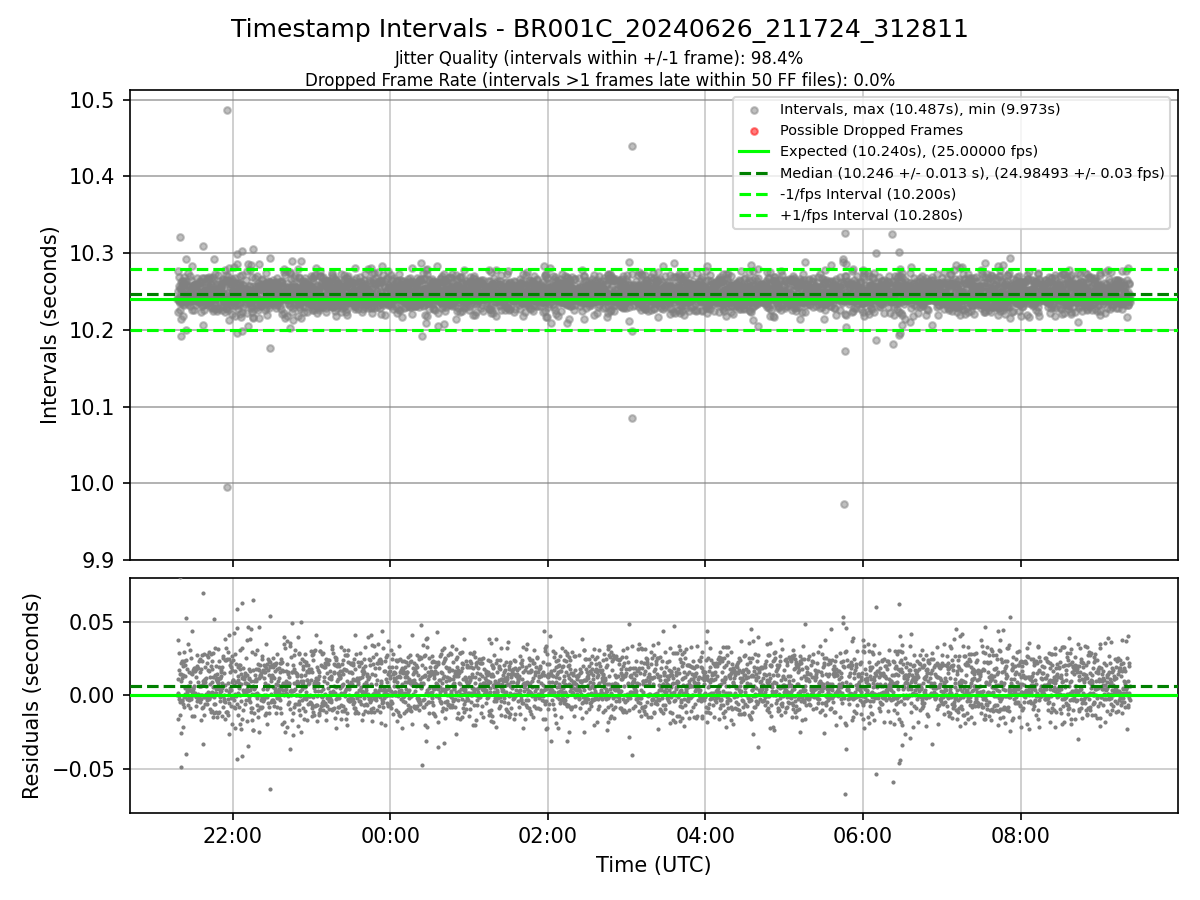1200x900 pixels.
Task: Click the 'Dropped Frame Rate' subtitle line
Action: tap(599, 79)
